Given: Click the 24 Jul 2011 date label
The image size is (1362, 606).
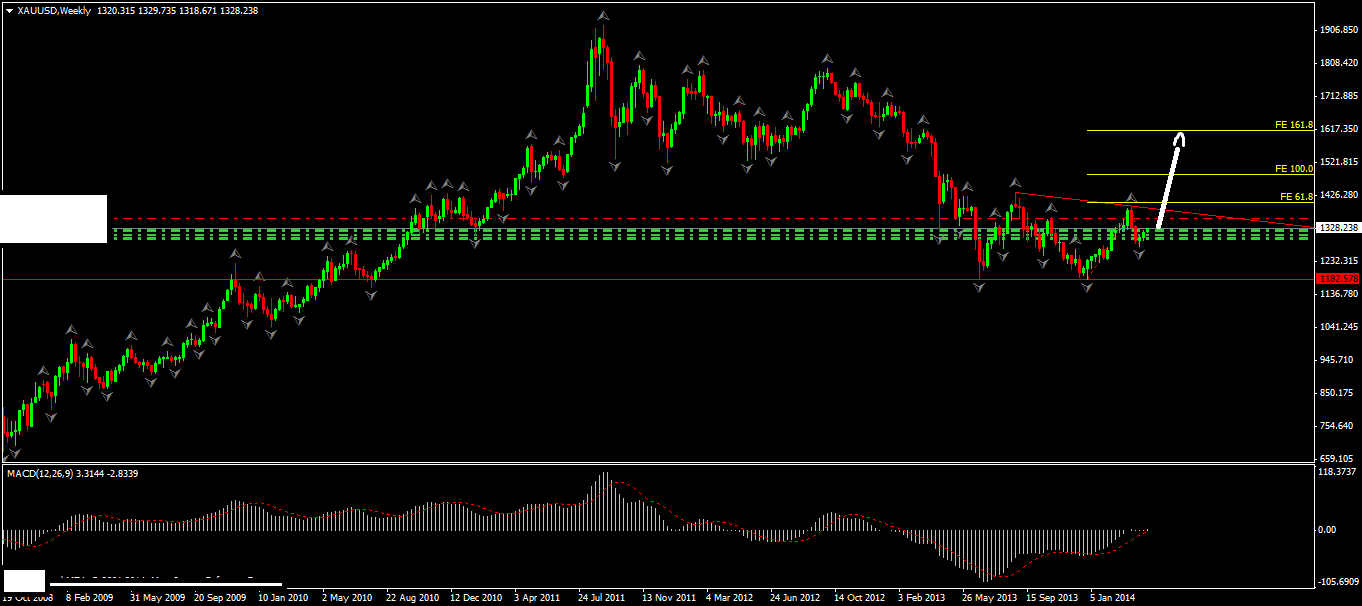Looking at the screenshot, I should click(602, 597).
